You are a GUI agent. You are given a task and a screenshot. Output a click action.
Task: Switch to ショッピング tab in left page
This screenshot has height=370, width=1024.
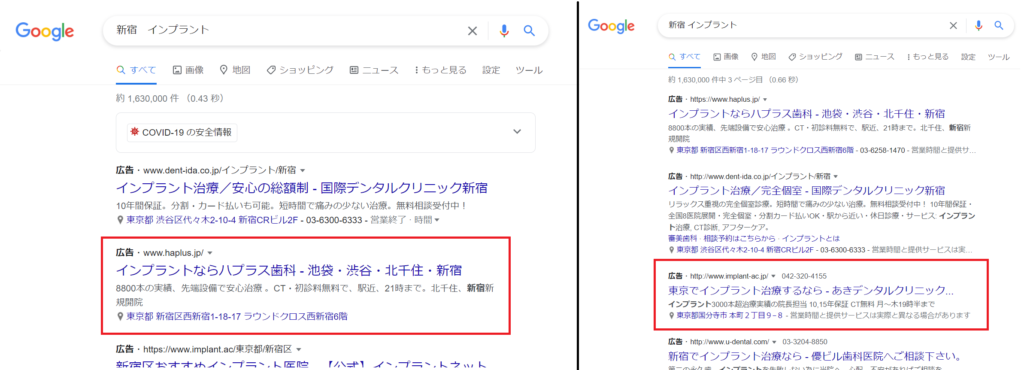pyautogui.click(x=300, y=70)
